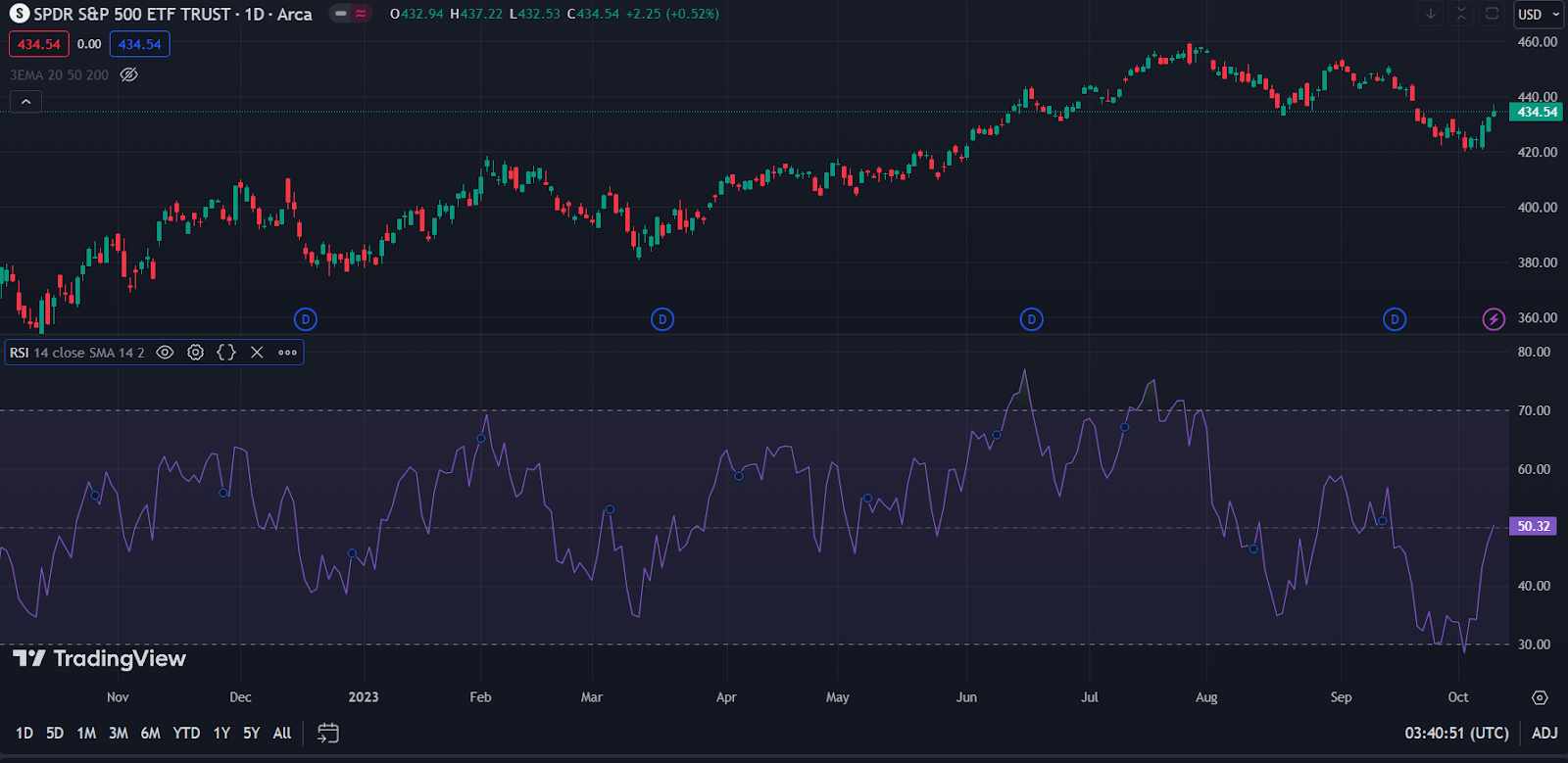Image resolution: width=1568 pixels, height=763 pixels.
Task: Open the USD currency dropdown
Action: point(1540,14)
